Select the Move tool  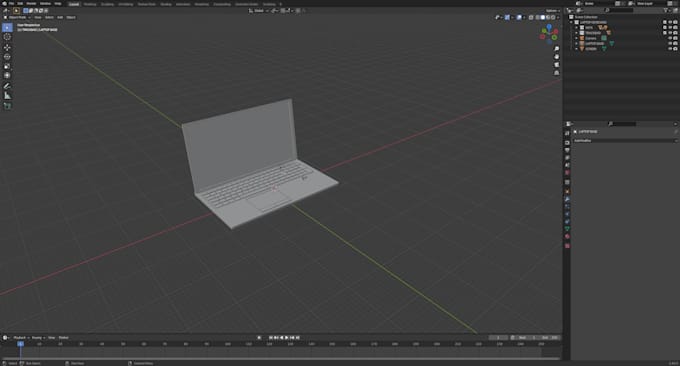click(x=7, y=47)
